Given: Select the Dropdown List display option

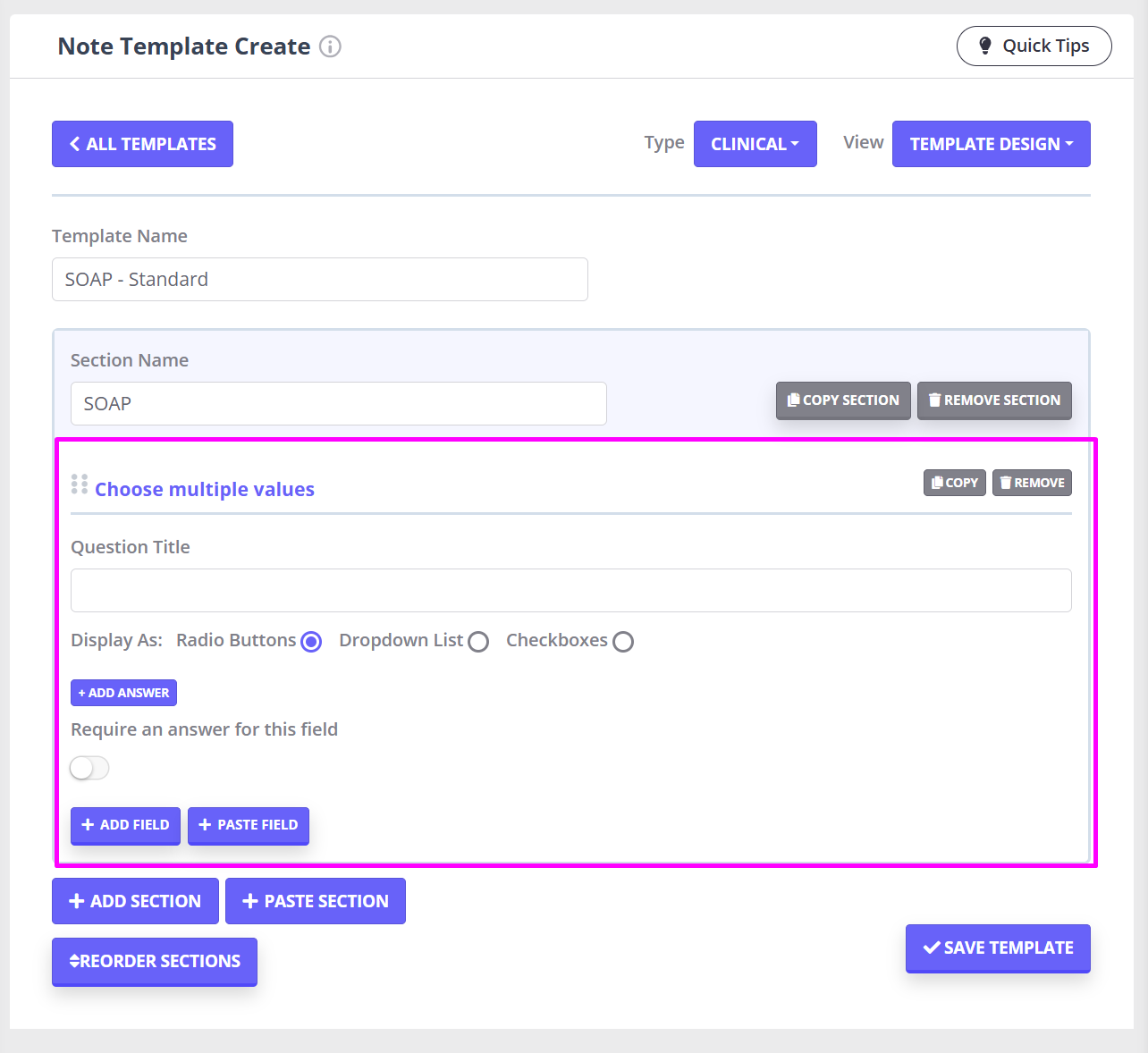Looking at the screenshot, I should tap(478, 641).
